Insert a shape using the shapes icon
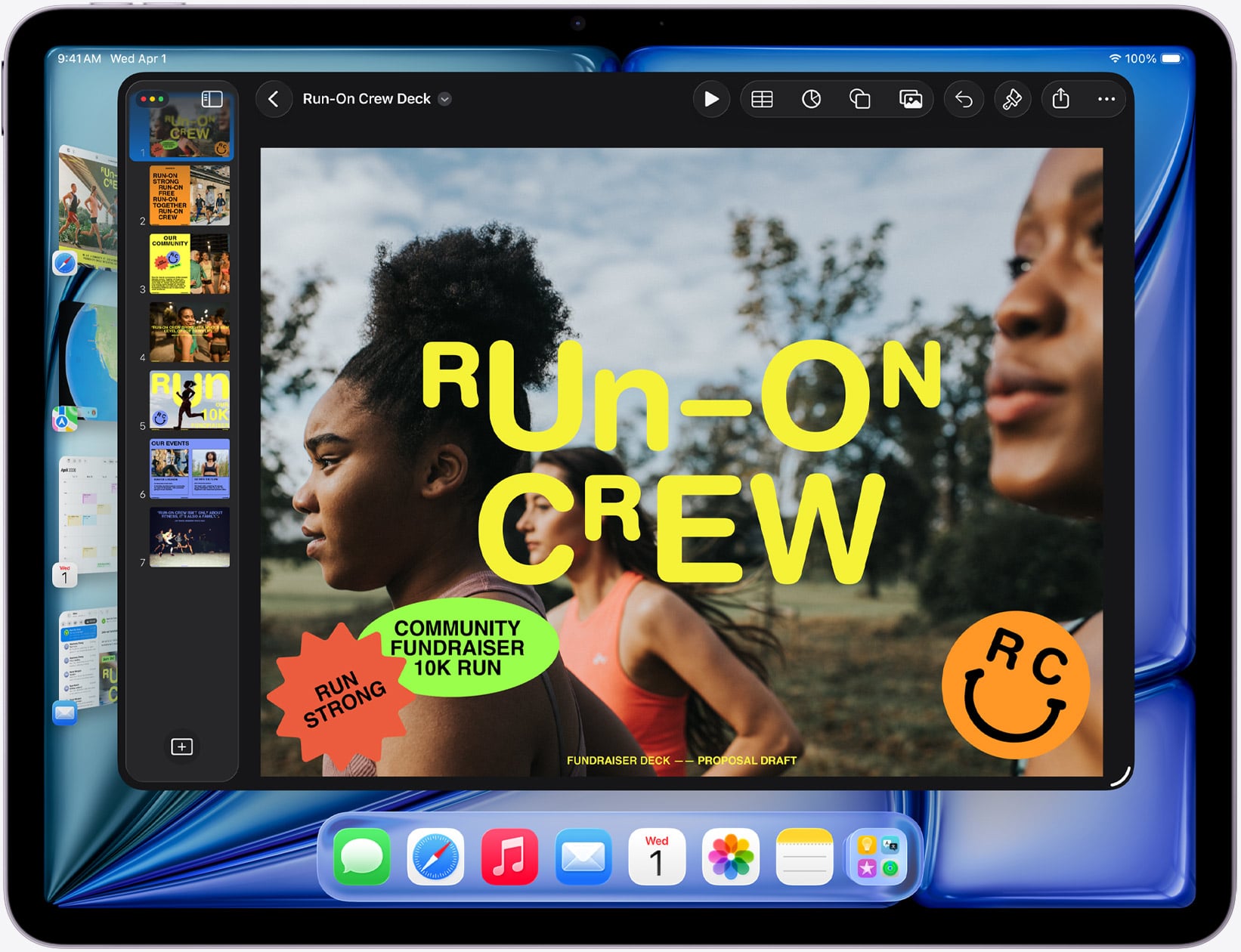This screenshot has width=1241, height=952. tap(860, 99)
